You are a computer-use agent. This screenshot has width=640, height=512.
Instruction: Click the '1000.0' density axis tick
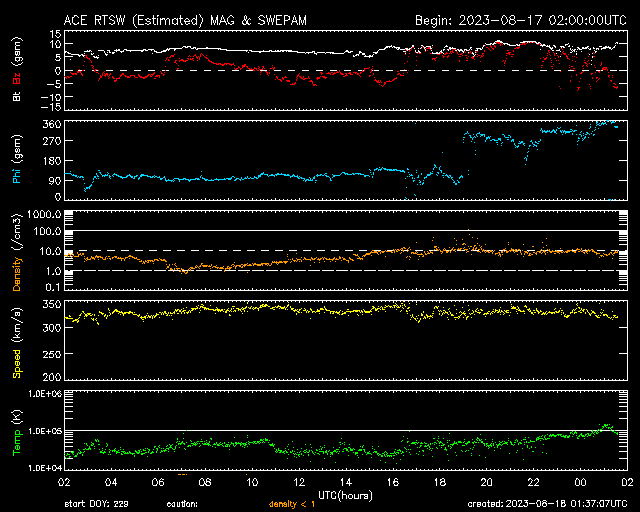44,214
